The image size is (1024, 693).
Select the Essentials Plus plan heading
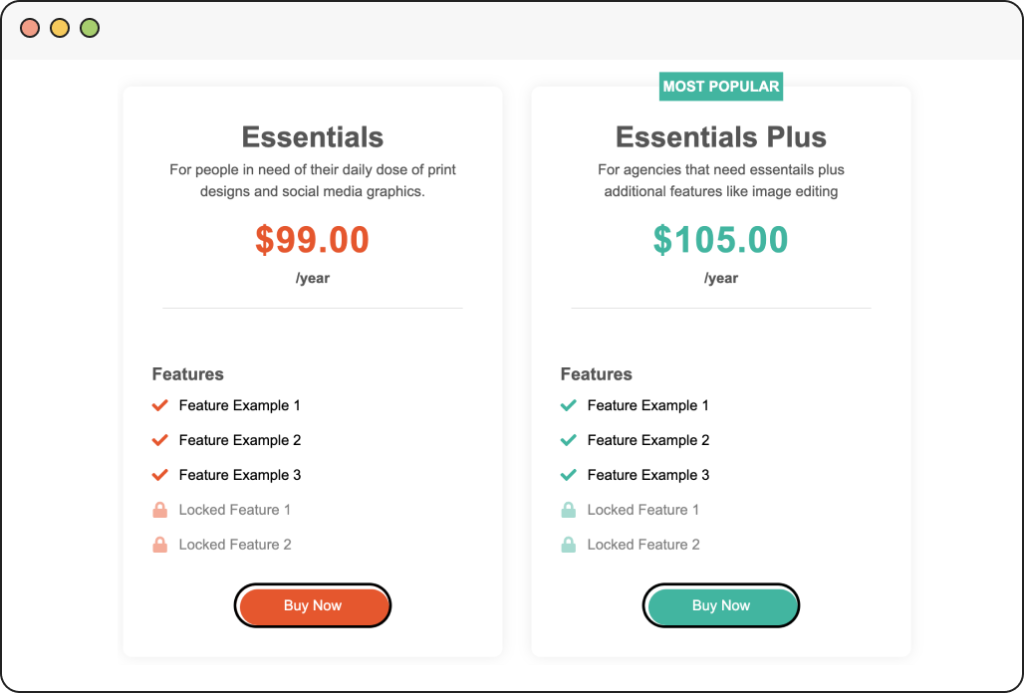(721, 137)
